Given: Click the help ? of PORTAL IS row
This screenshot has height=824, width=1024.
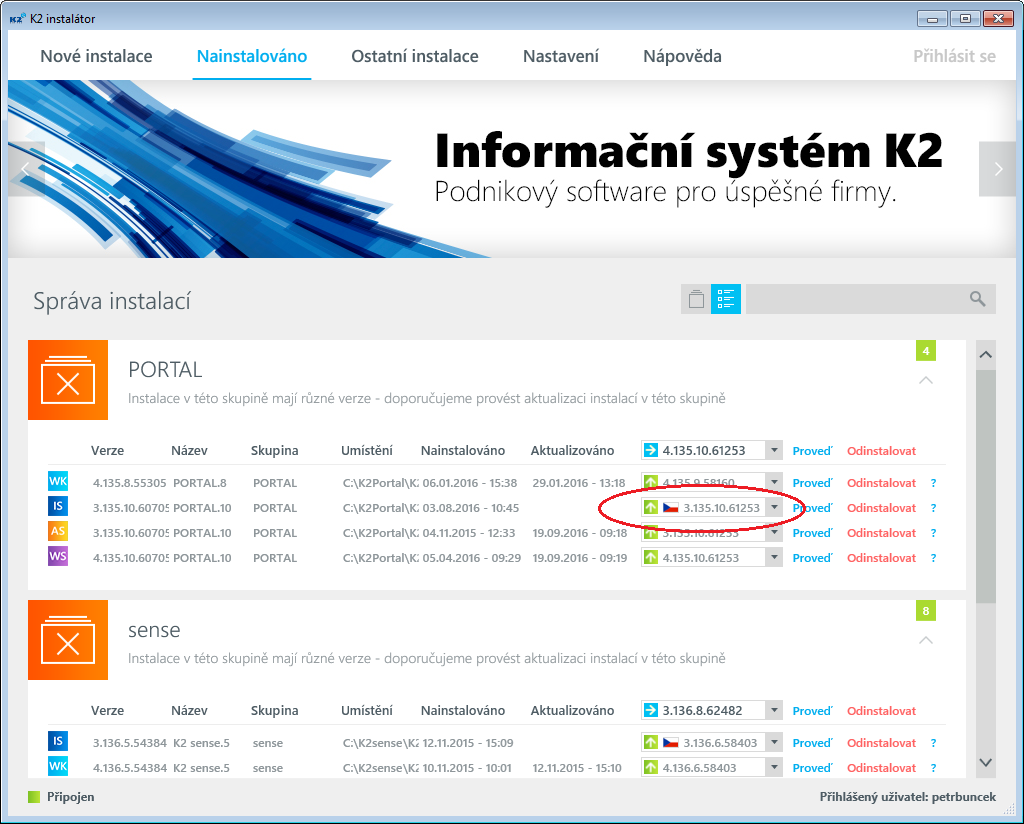Looking at the screenshot, I should click(933, 508).
